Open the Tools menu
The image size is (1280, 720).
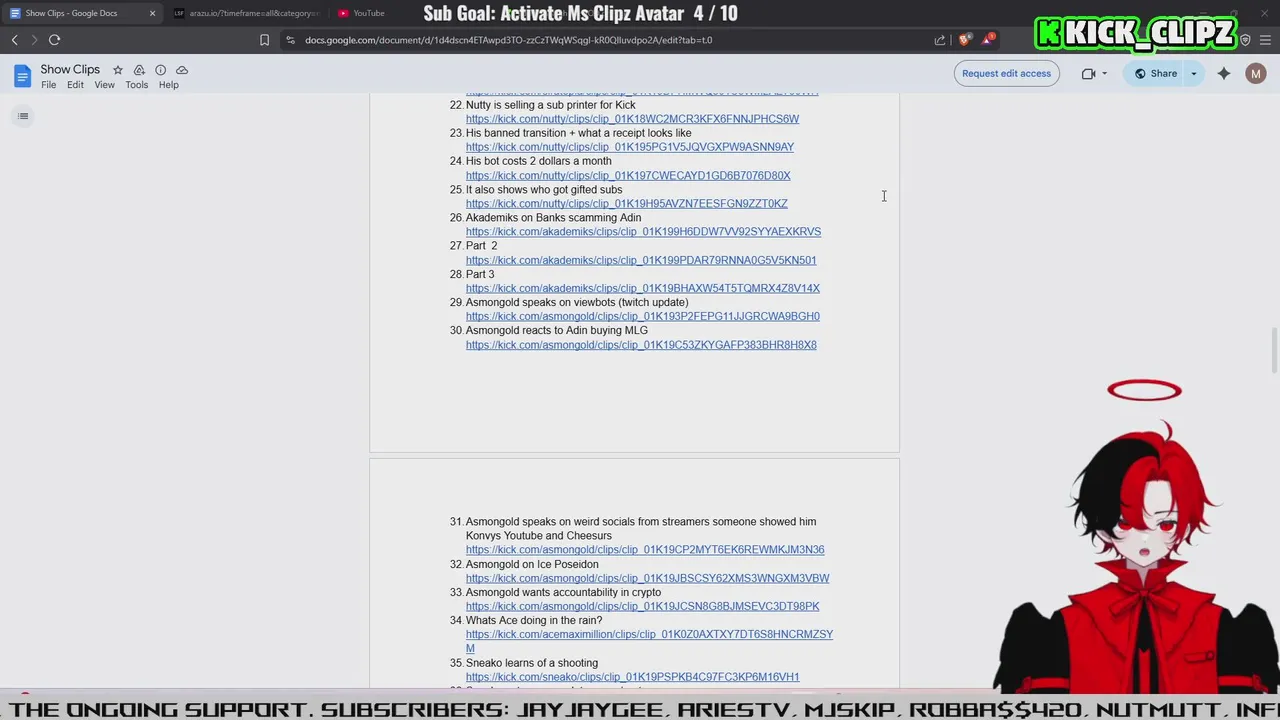(x=137, y=85)
